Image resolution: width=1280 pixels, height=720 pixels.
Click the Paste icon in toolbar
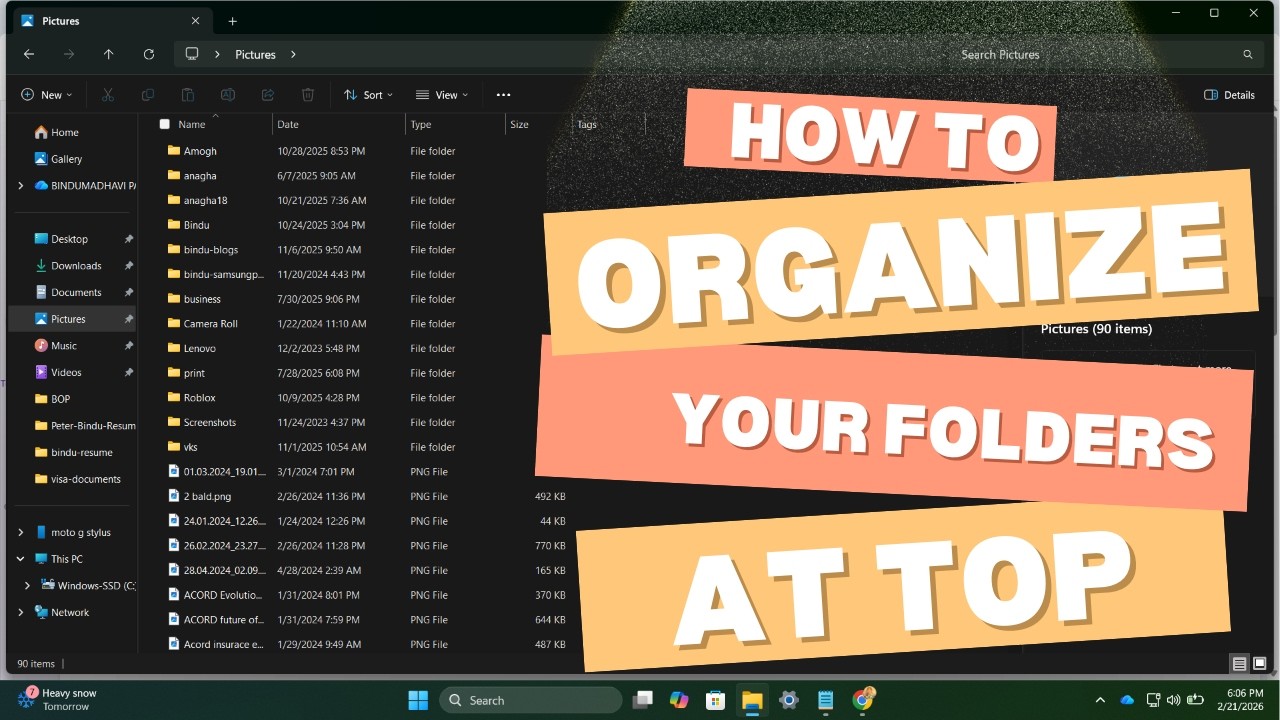tap(188, 95)
